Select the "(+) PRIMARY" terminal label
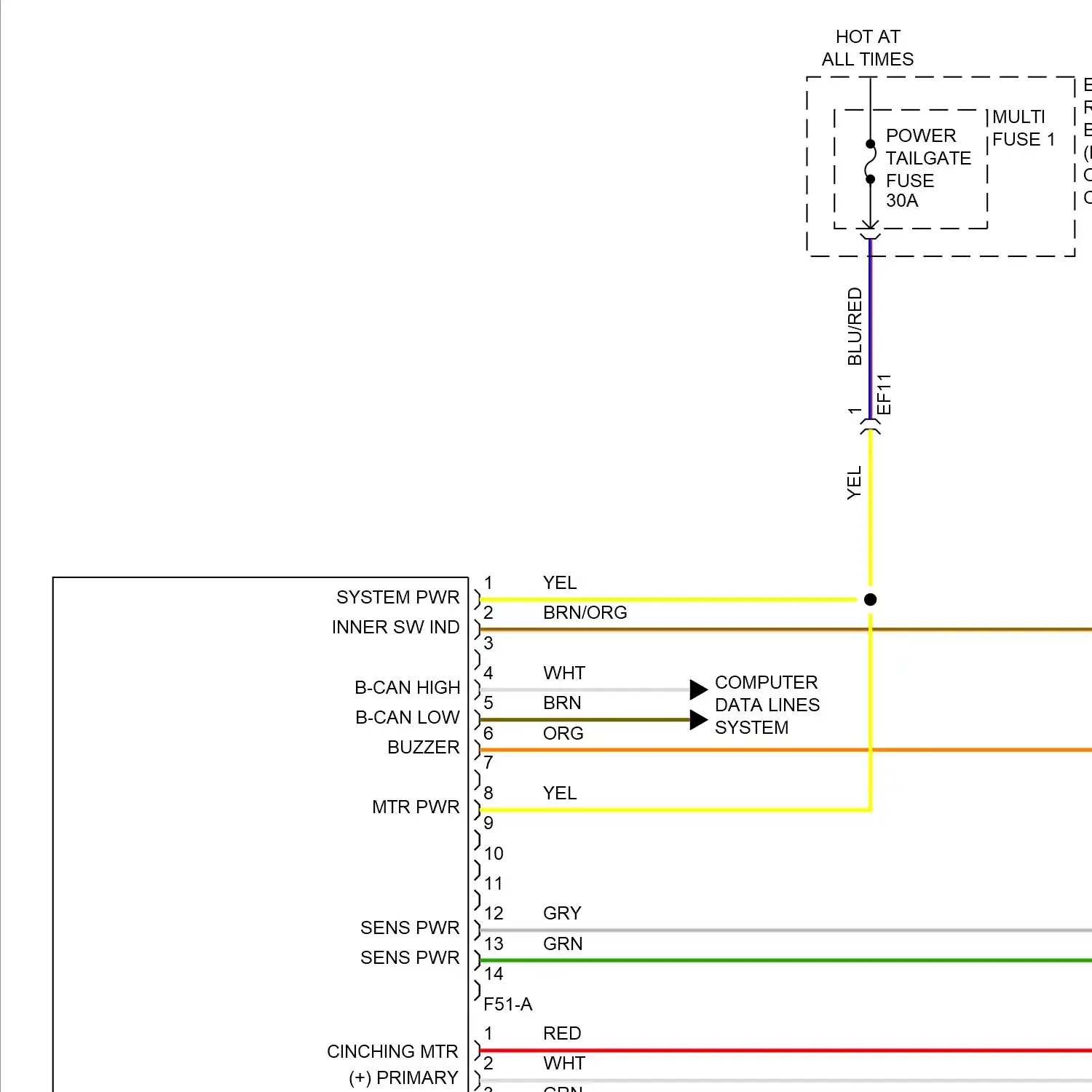The height and width of the screenshot is (1092, 1092). (403, 1078)
